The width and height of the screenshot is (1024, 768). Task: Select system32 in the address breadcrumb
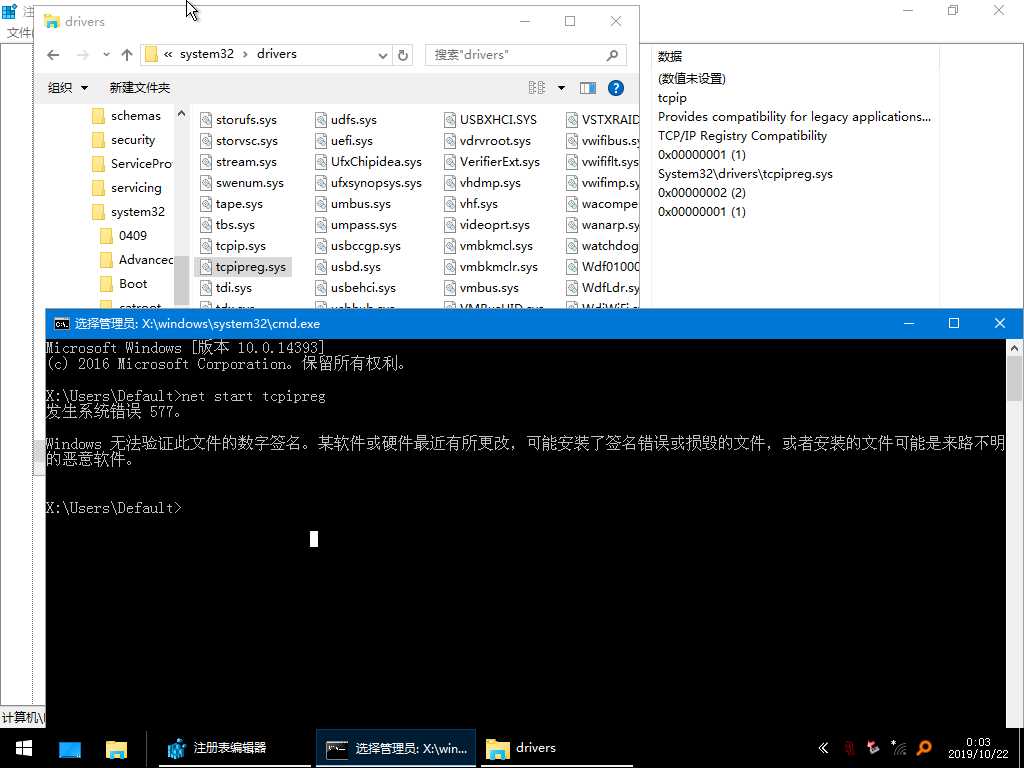(206, 54)
